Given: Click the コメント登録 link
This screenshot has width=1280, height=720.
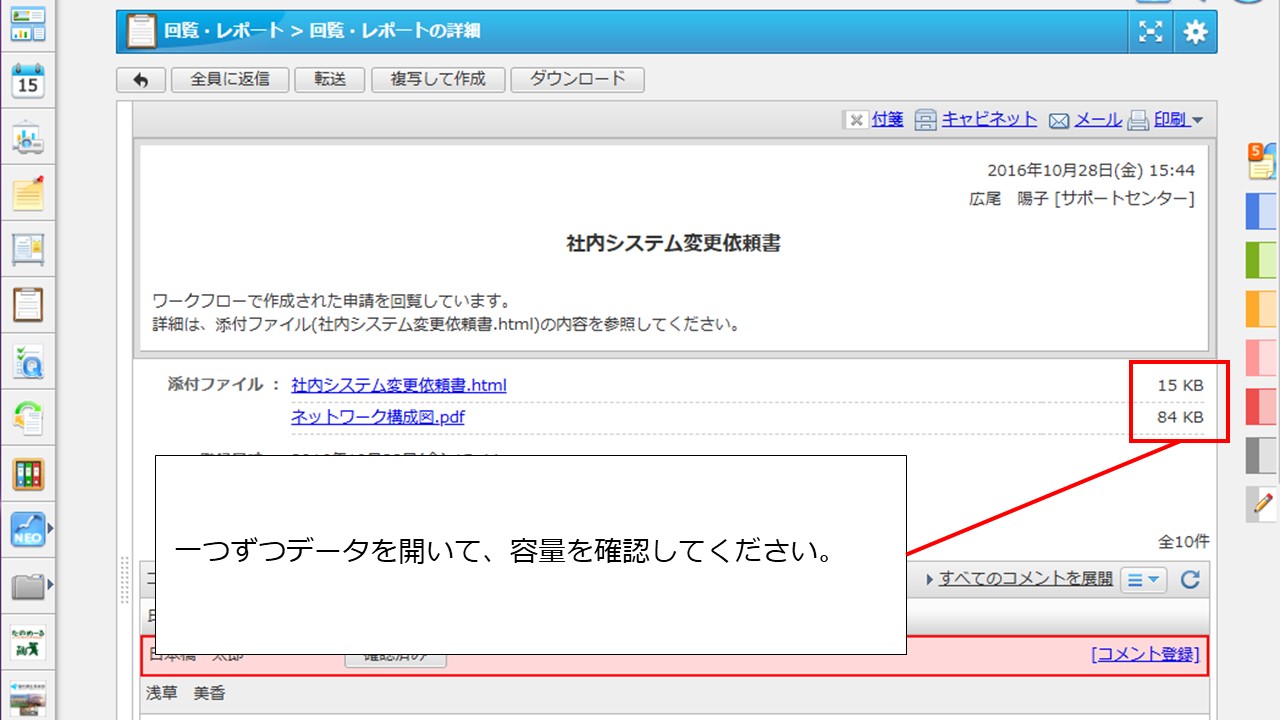Looking at the screenshot, I should pyautogui.click(x=1145, y=654).
